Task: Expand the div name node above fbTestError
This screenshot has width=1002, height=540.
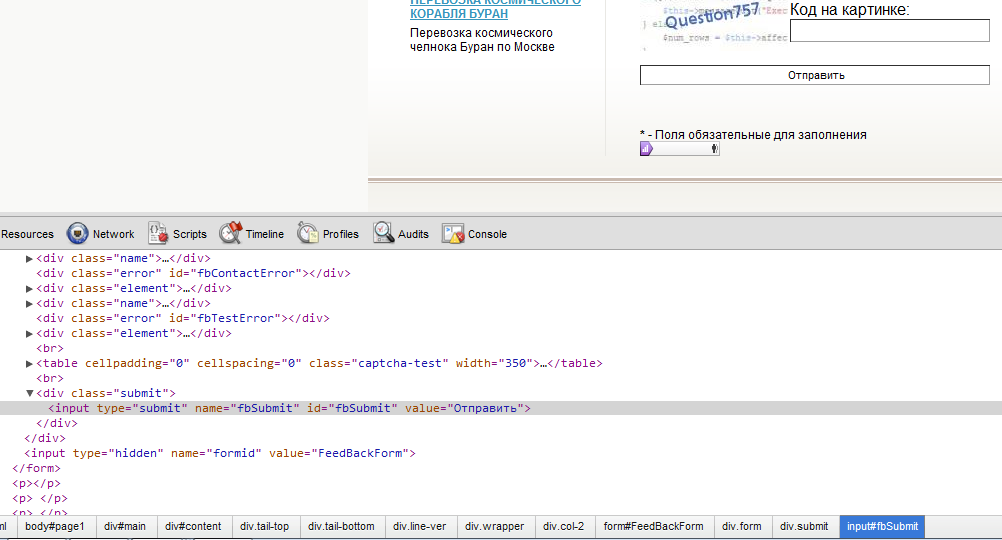Action: pyautogui.click(x=29, y=304)
